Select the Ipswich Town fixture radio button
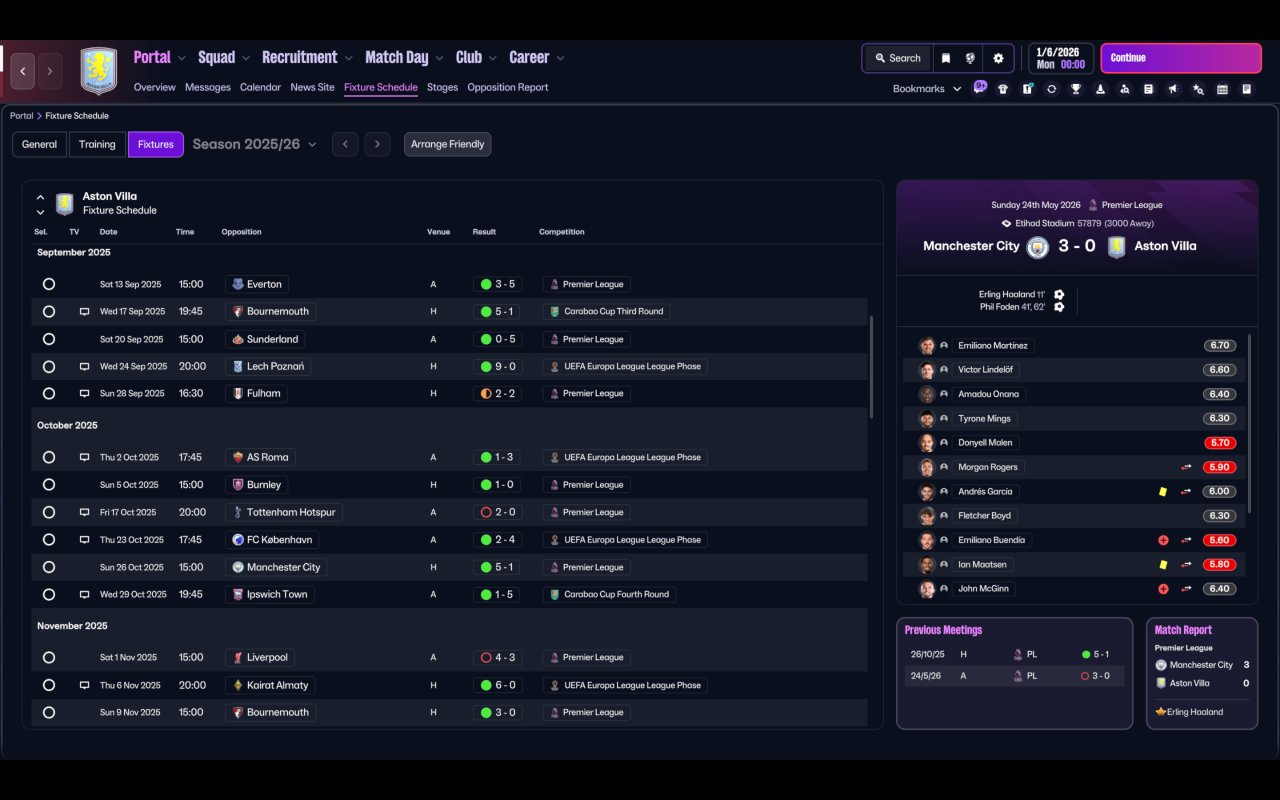1280x800 pixels. (x=49, y=594)
